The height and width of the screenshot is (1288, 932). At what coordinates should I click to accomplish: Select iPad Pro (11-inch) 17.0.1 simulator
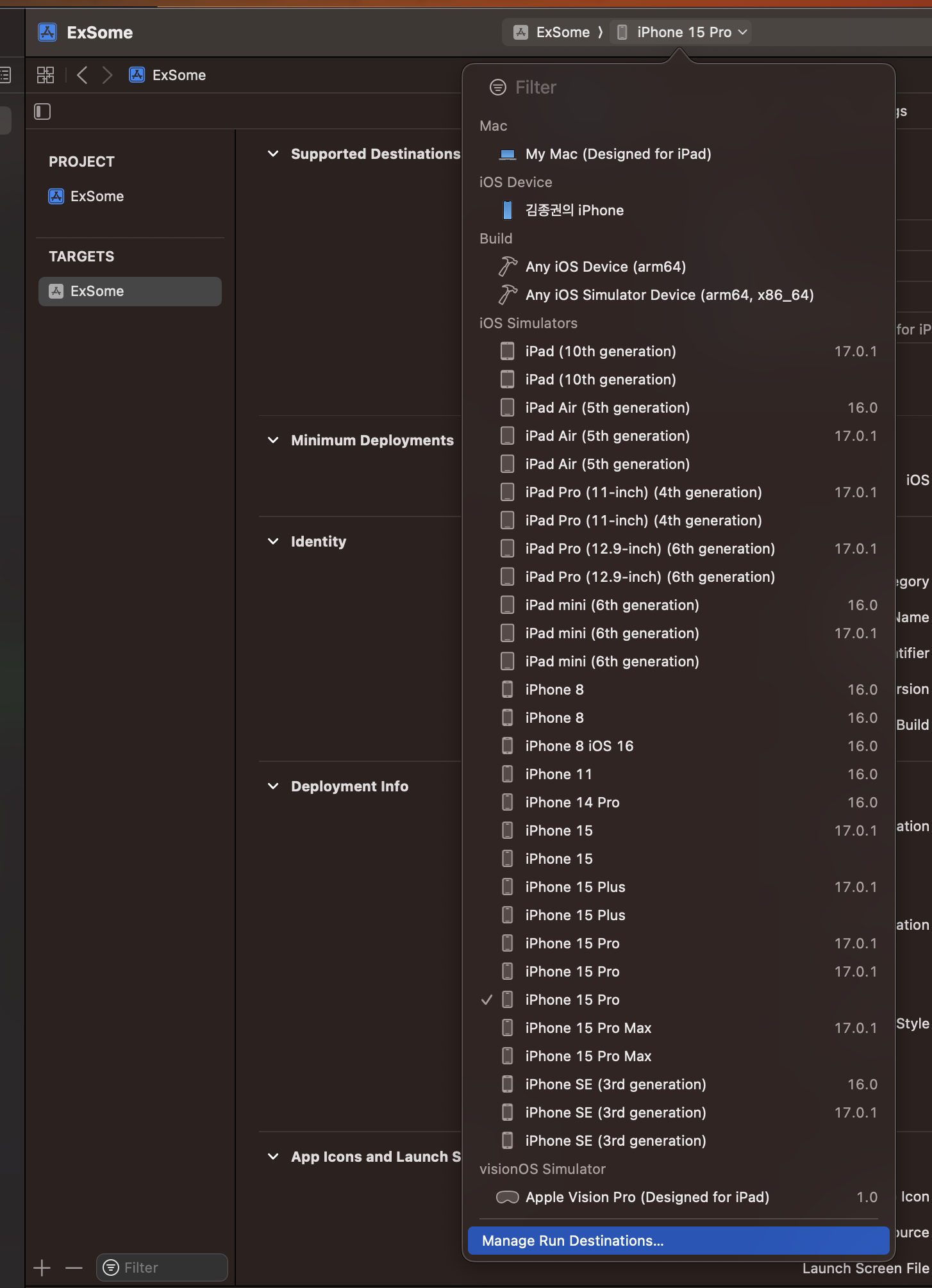tap(679, 492)
